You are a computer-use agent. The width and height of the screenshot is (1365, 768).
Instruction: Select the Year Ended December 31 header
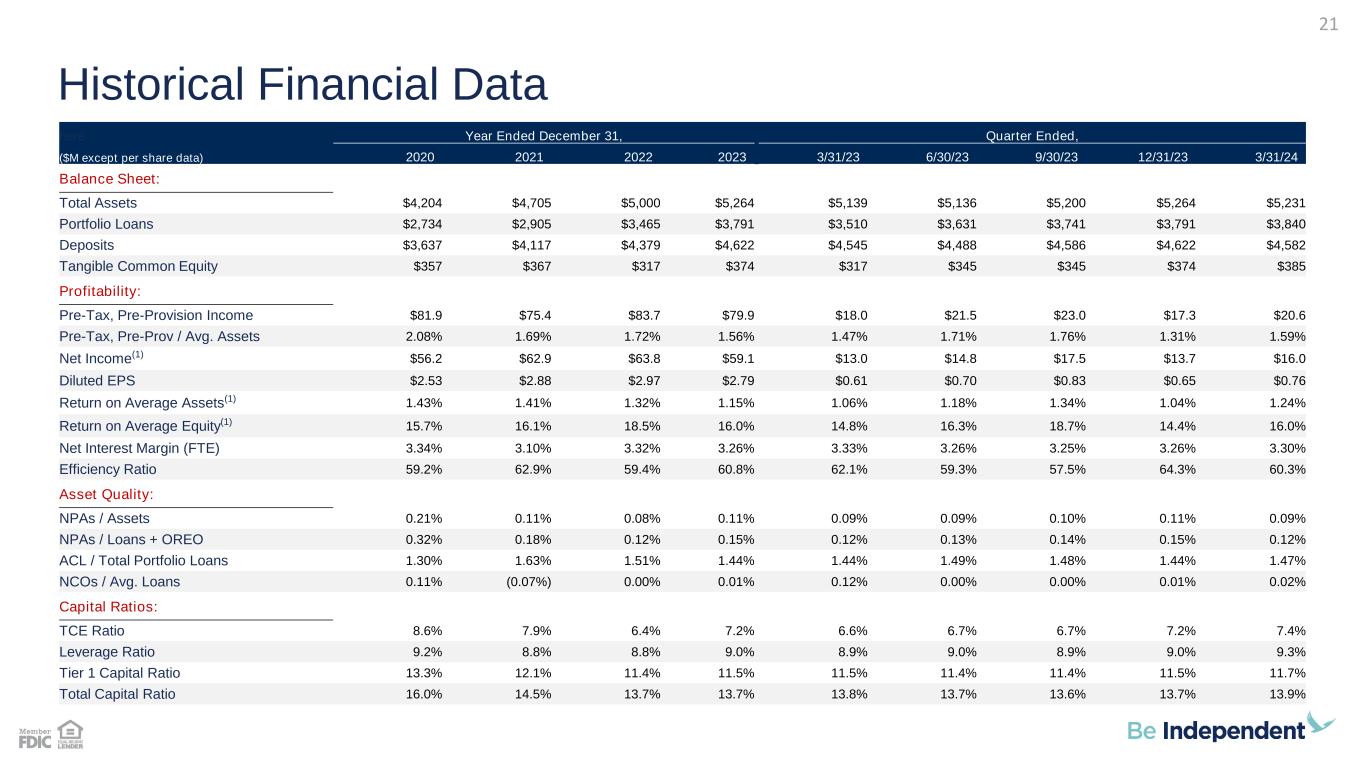pyautogui.click(x=544, y=135)
